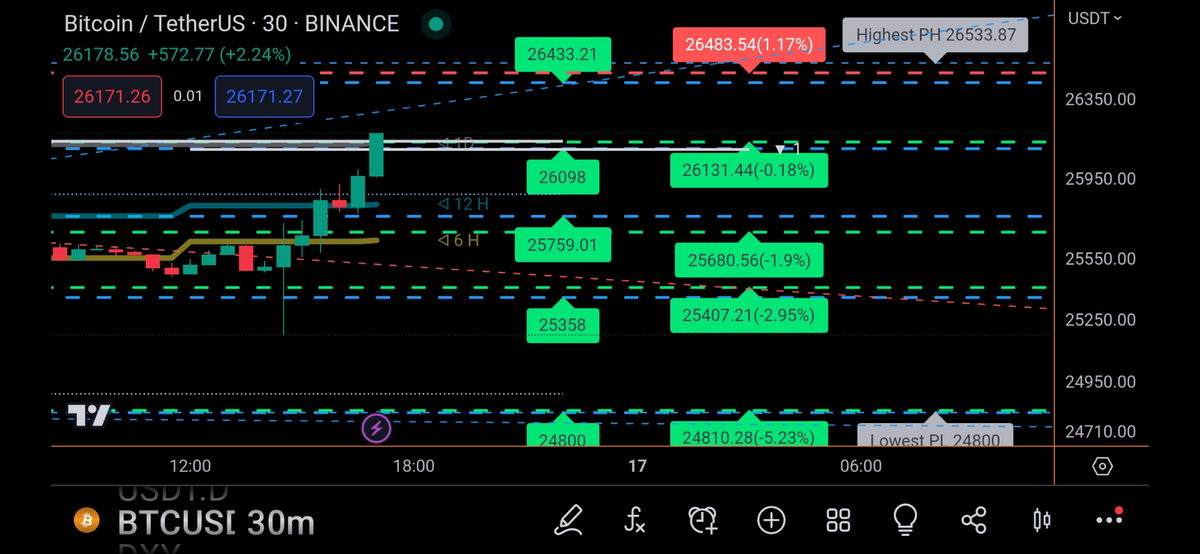The height and width of the screenshot is (554, 1200).
Task: Select the Bitcoin / TetherUS chart title
Action: pos(231,24)
